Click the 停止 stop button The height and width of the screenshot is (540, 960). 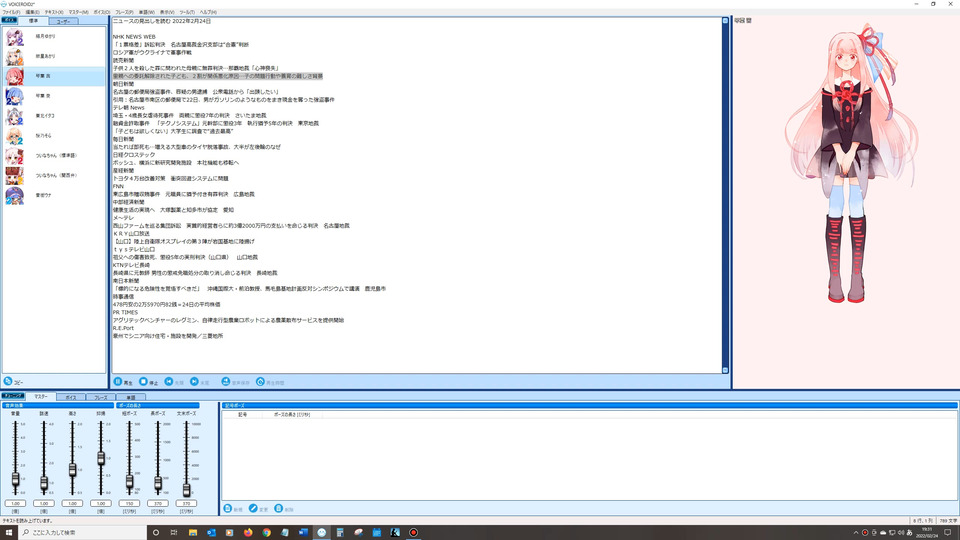tap(149, 382)
